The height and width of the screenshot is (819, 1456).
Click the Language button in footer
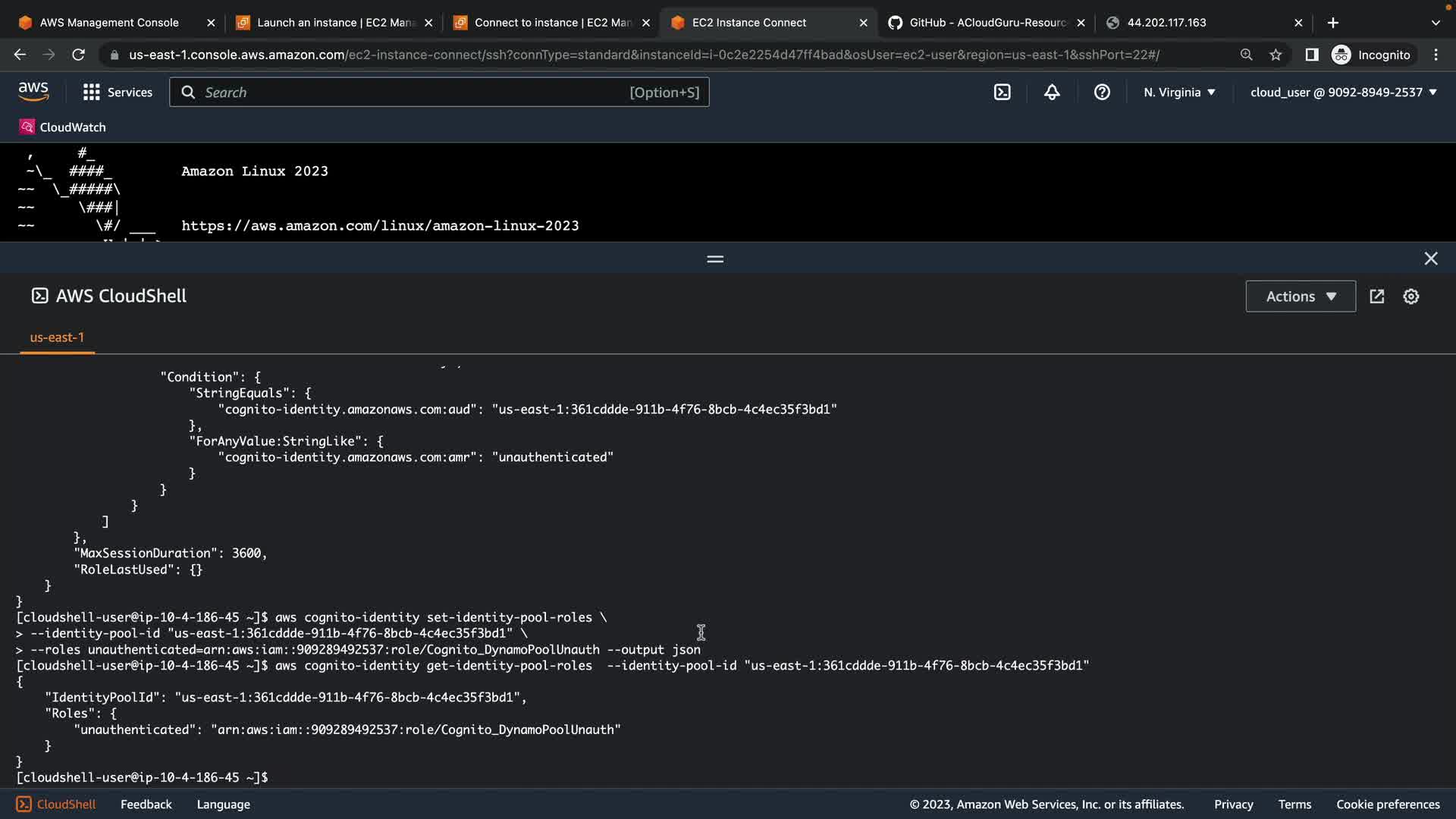tap(223, 805)
